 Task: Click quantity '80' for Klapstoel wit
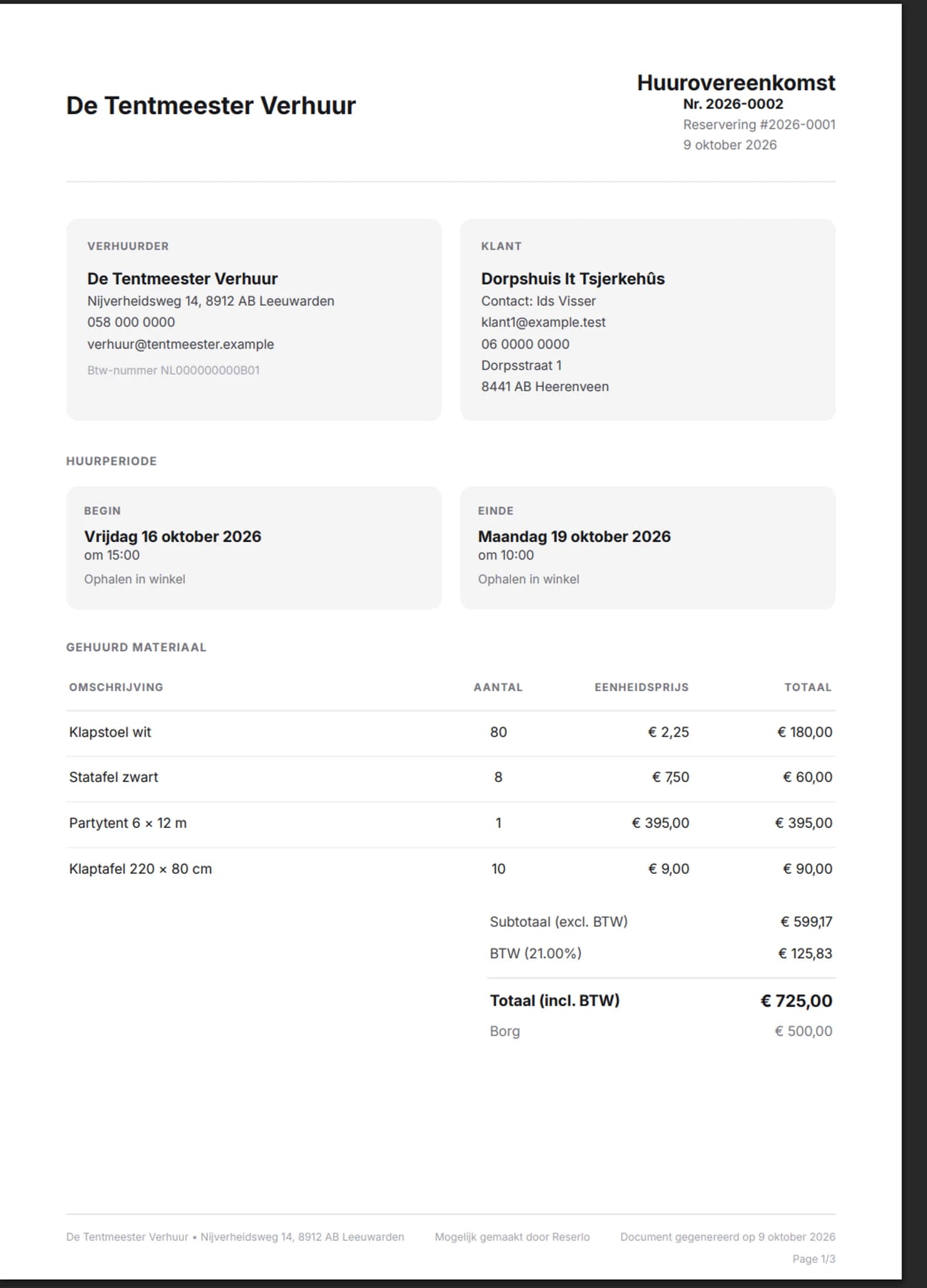[x=498, y=732]
